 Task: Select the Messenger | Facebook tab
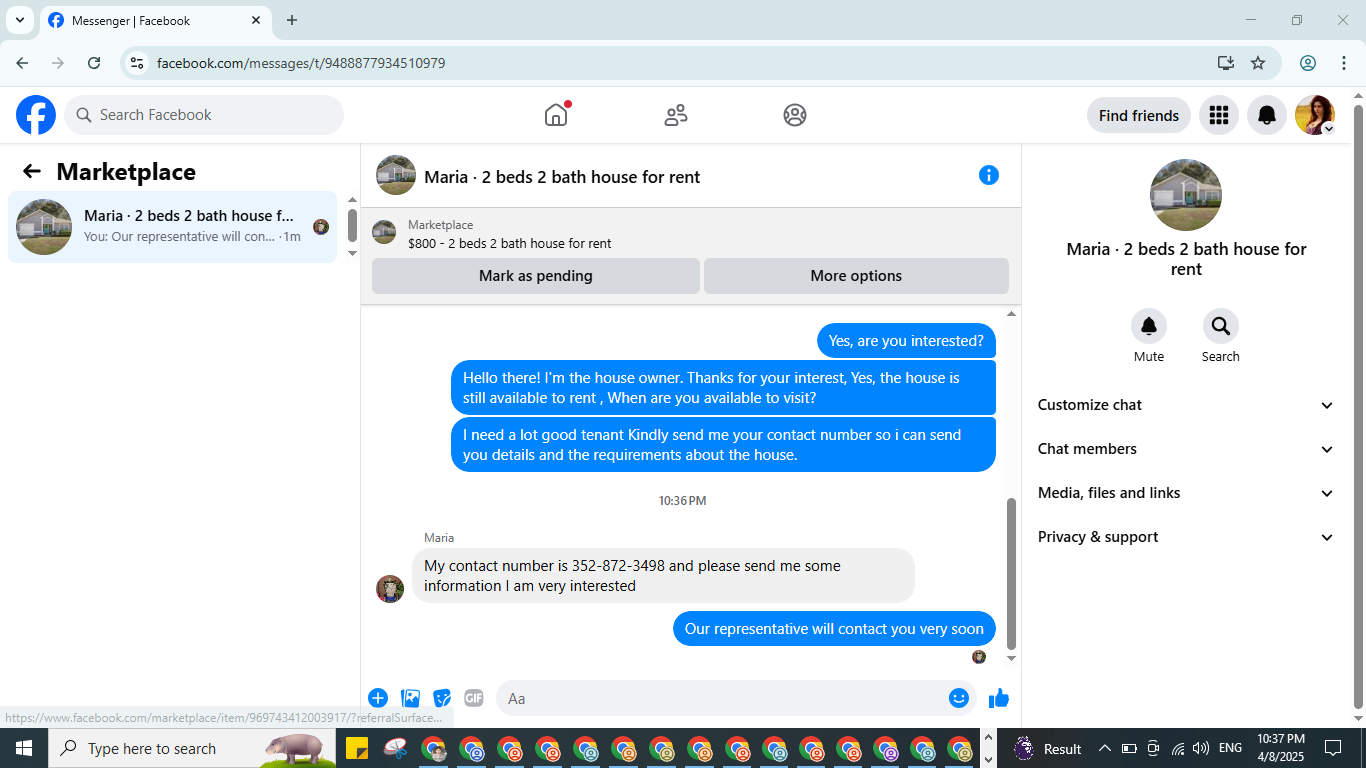(x=154, y=20)
